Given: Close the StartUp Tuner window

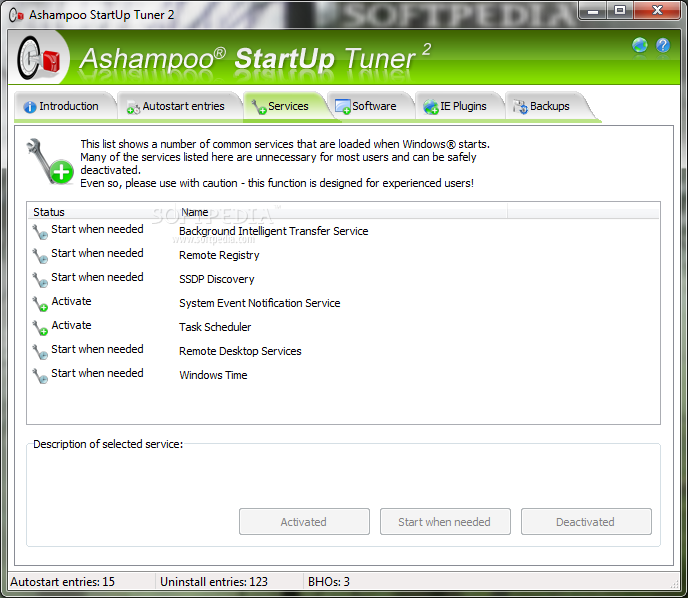Looking at the screenshot, I should point(657,11).
